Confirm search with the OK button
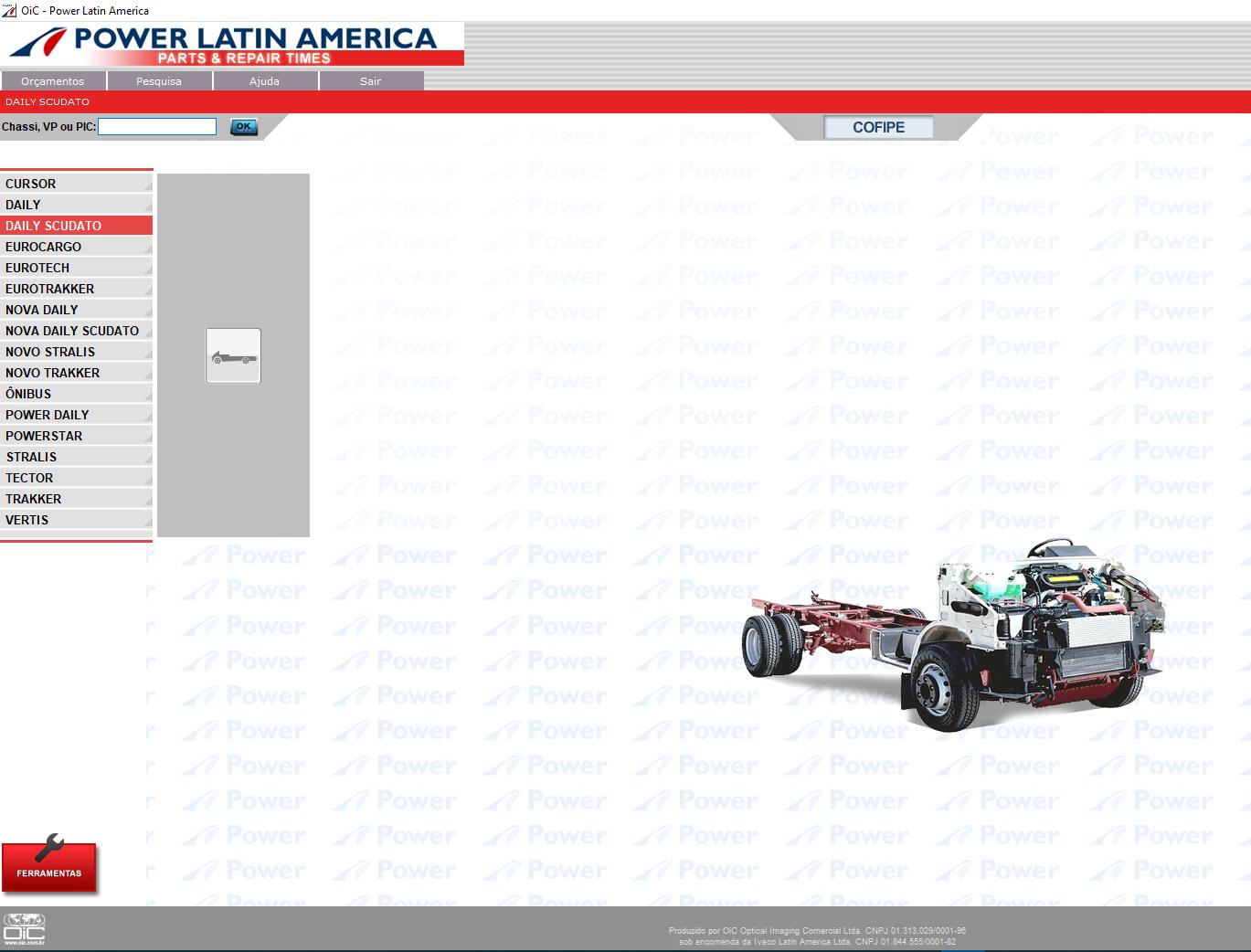 [244, 127]
